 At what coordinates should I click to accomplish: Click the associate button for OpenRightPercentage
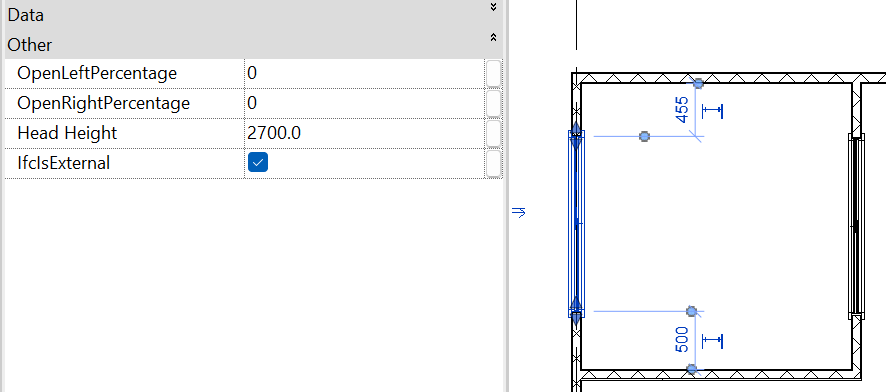pos(493,103)
